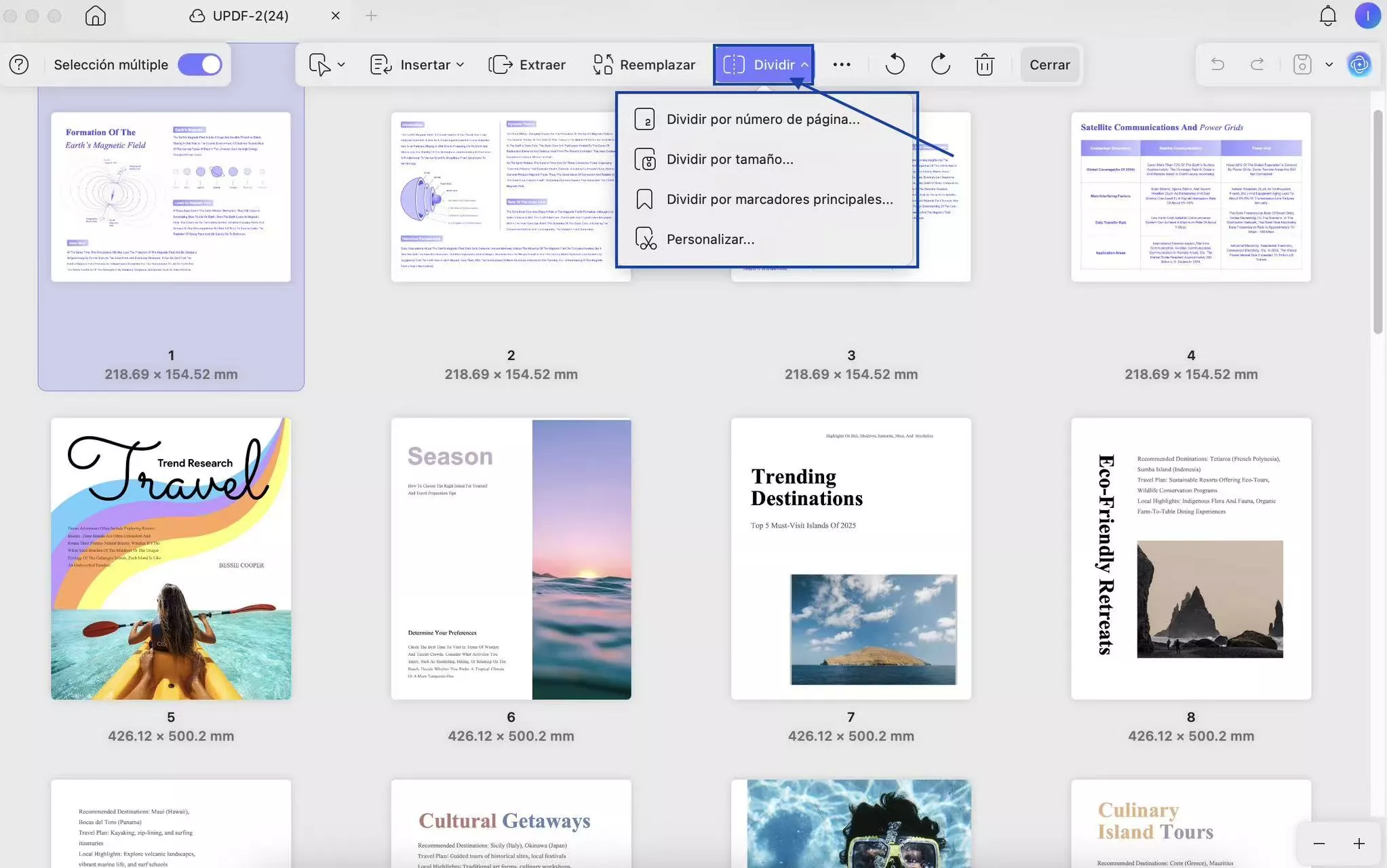The image size is (1387, 868).
Task: Select the Travel page 5 thumbnail
Action: coord(171,559)
